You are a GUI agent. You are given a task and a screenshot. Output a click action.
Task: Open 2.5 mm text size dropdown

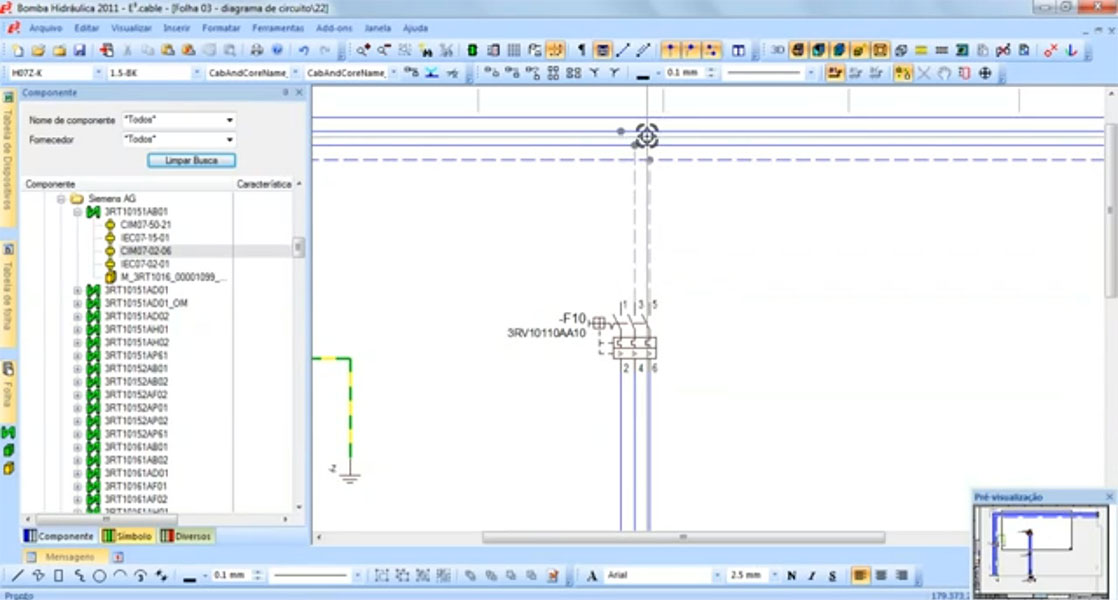(x=774, y=576)
